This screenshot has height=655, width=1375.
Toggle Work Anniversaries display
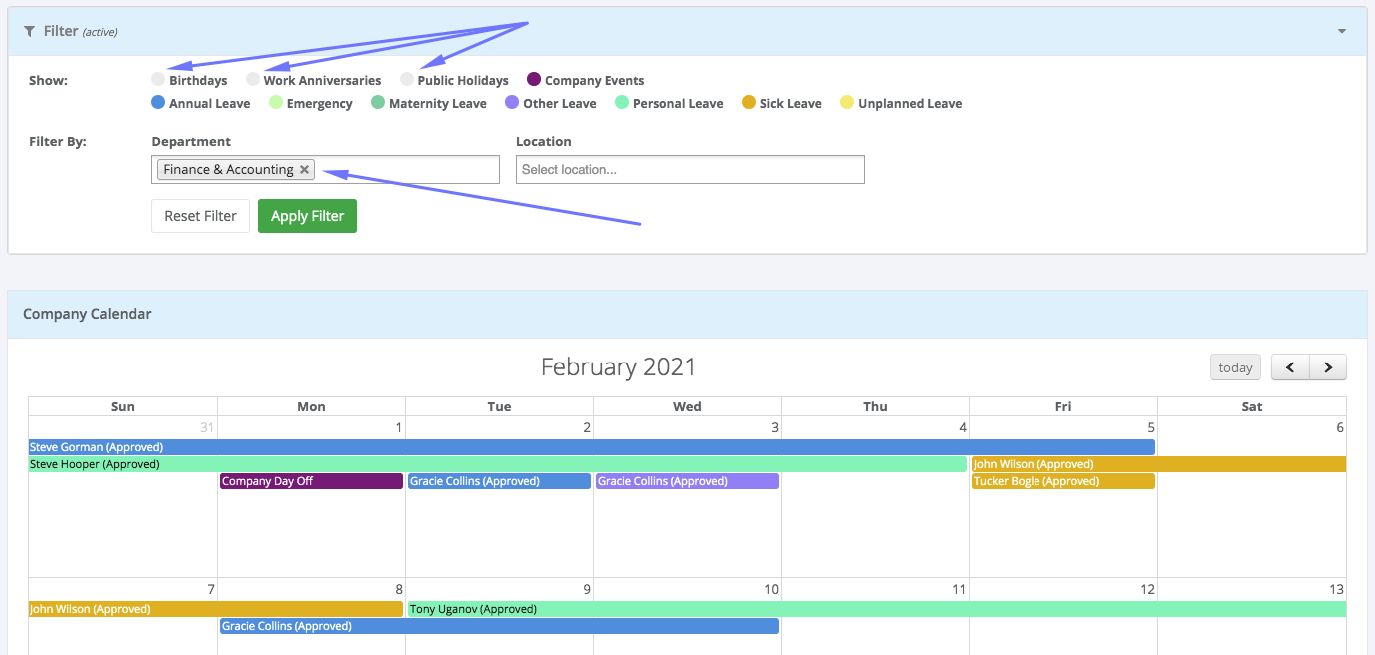(253, 79)
